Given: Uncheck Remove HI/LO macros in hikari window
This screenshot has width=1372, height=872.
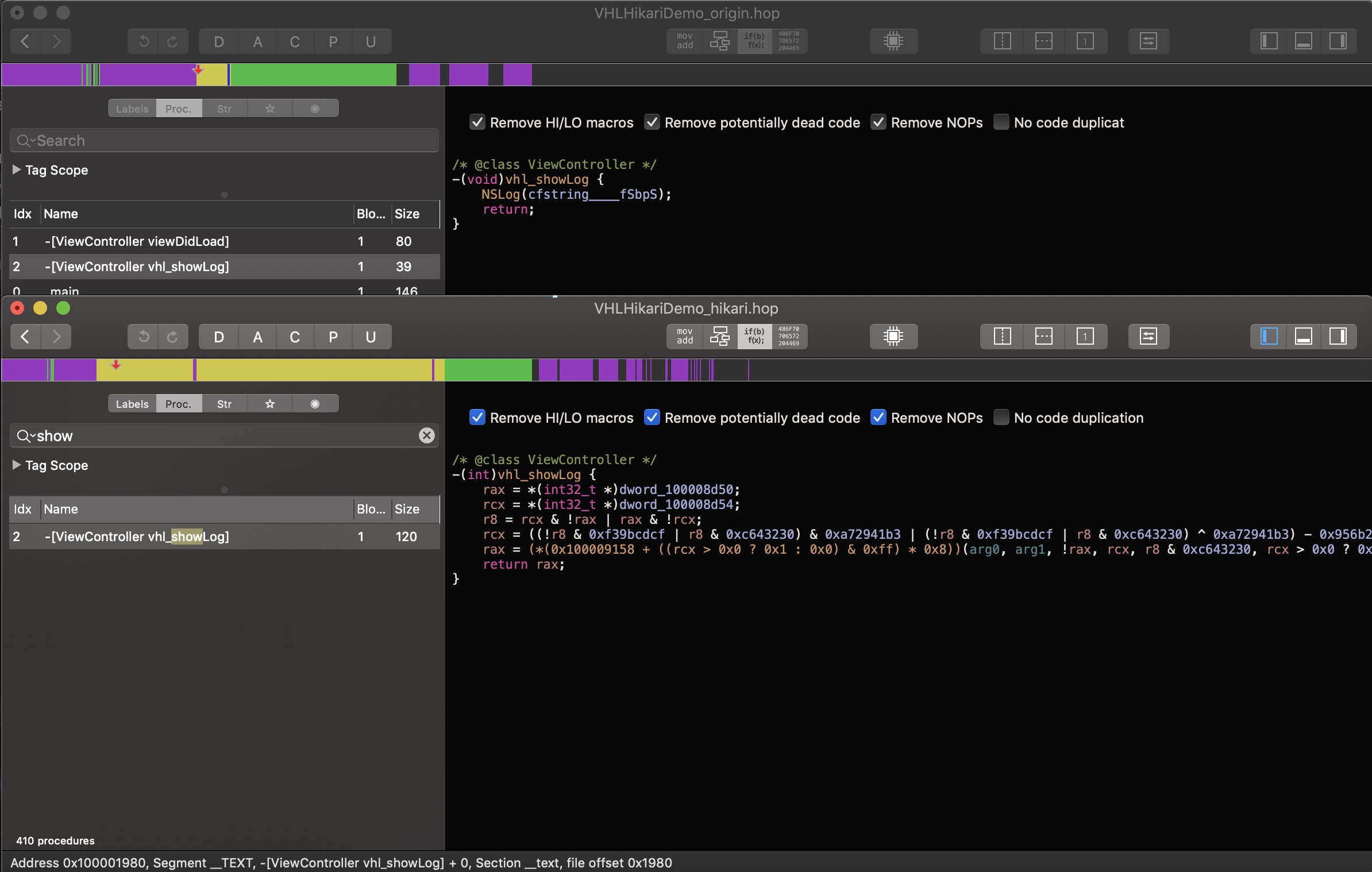Looking at the screenshot, I should 477,418.
